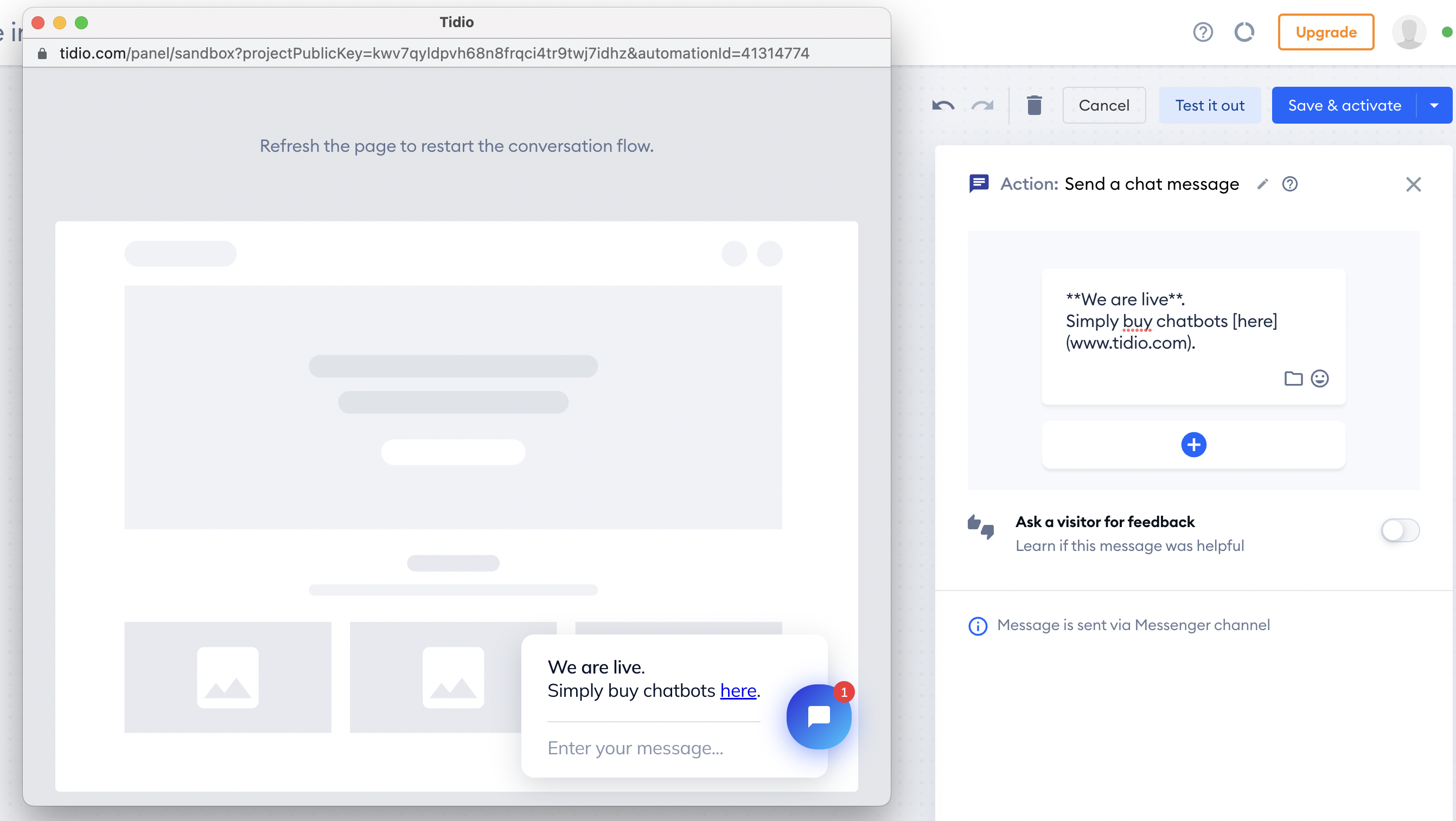The image size is (1456, 821).
Task: Delete the chatbot with the trash icon
Action: tap(1034, 105)
